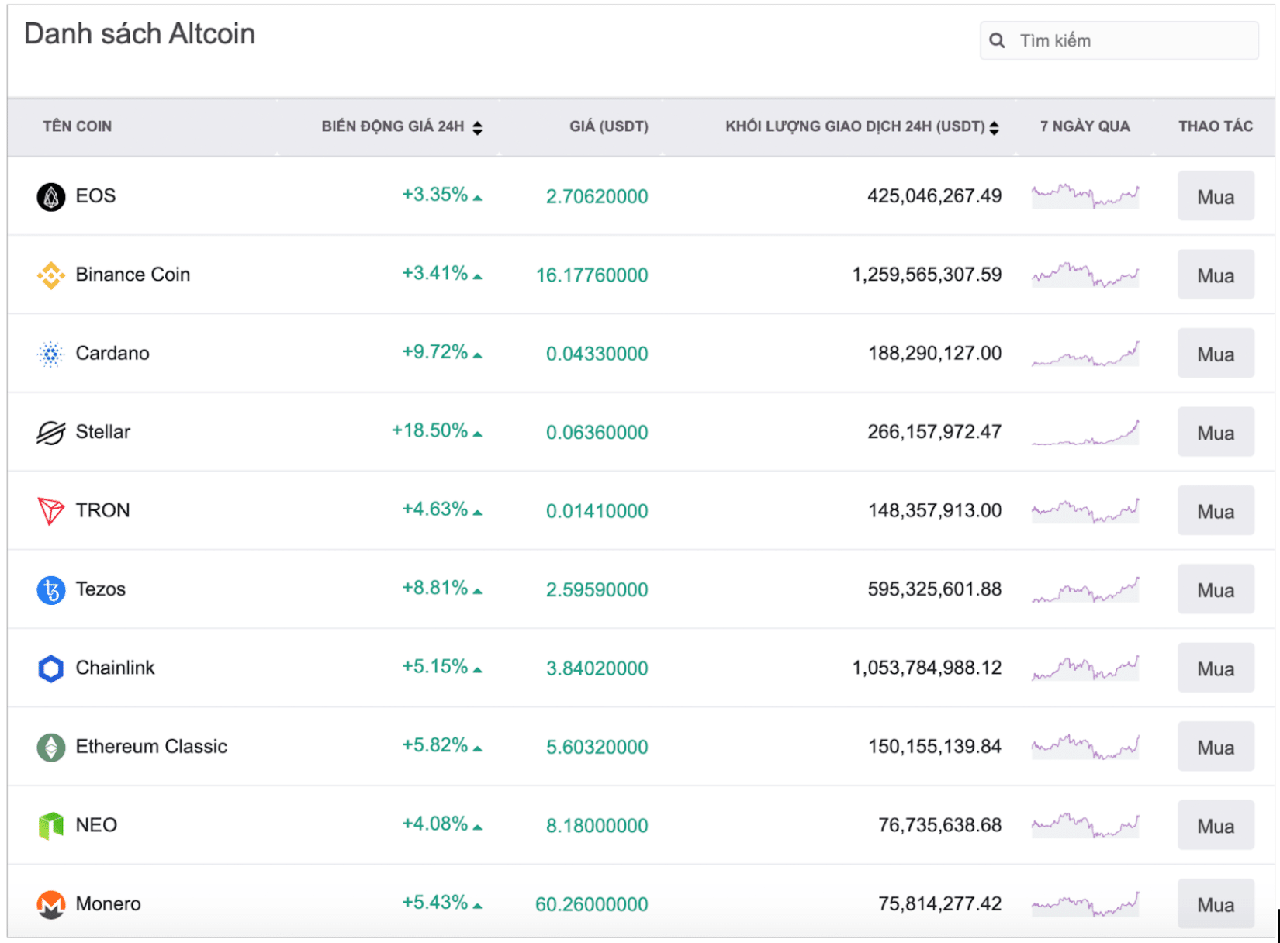
Task: Click the Danh sách Altcoin heading
Action: [139, 34]
